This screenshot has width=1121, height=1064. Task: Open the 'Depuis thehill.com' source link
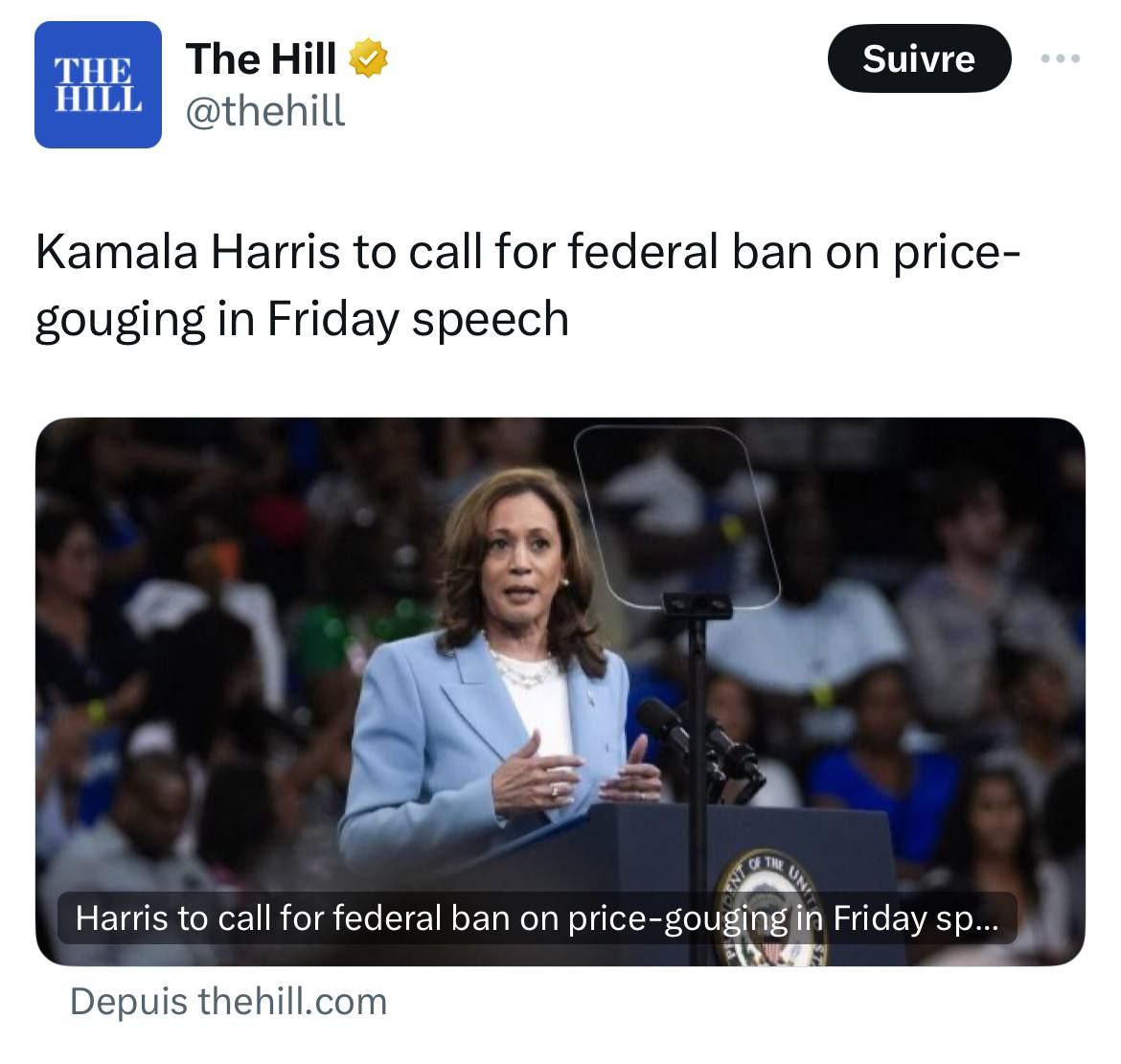click(229, 1001)
